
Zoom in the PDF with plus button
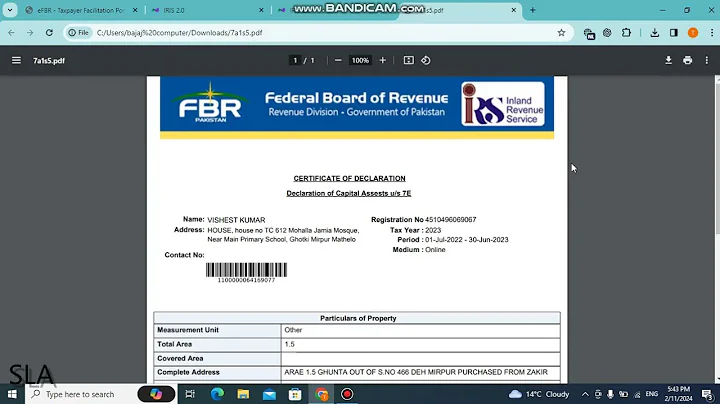coord(382,60)
